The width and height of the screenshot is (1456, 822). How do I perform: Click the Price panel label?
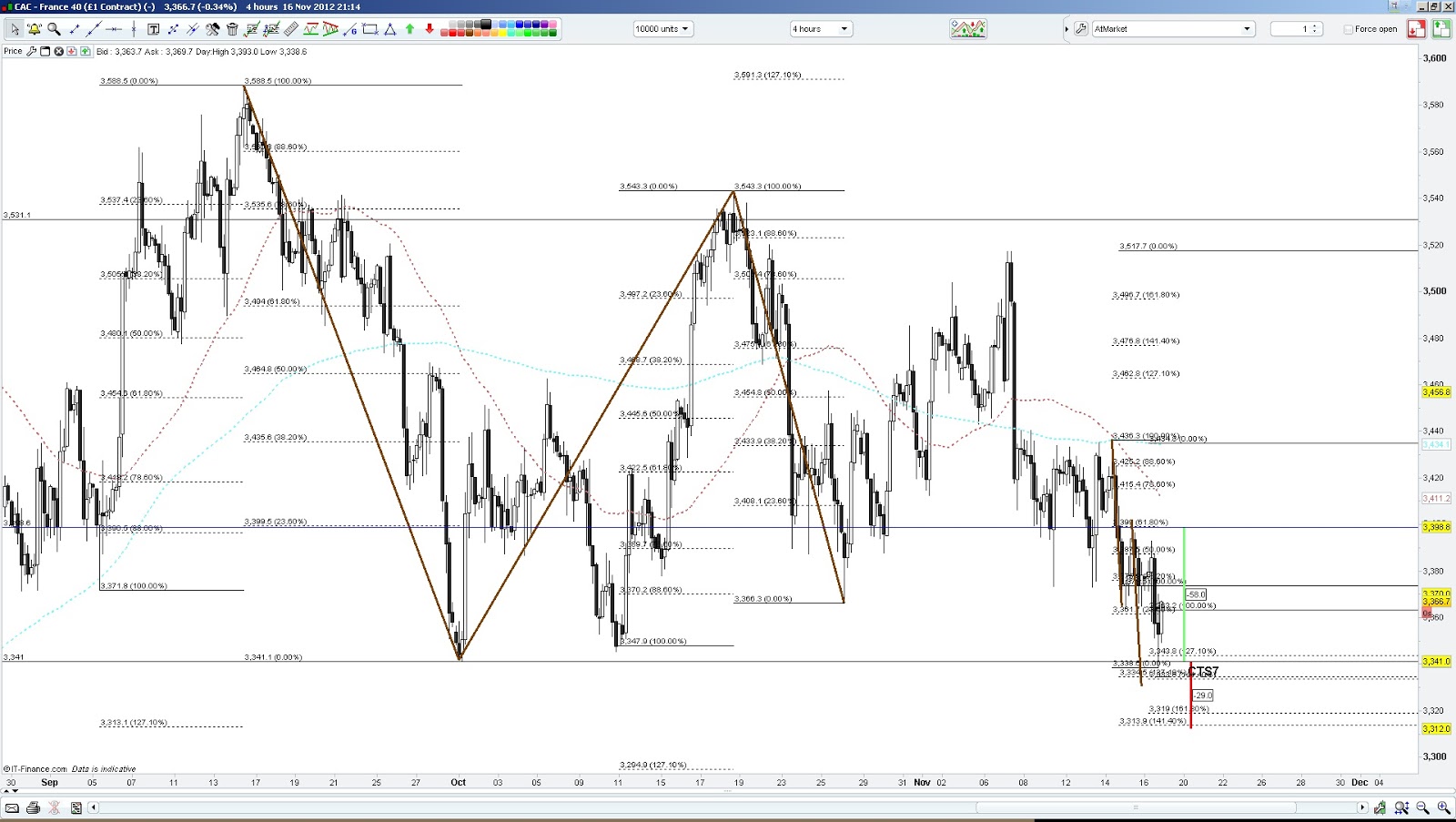[x=13, y=51]
